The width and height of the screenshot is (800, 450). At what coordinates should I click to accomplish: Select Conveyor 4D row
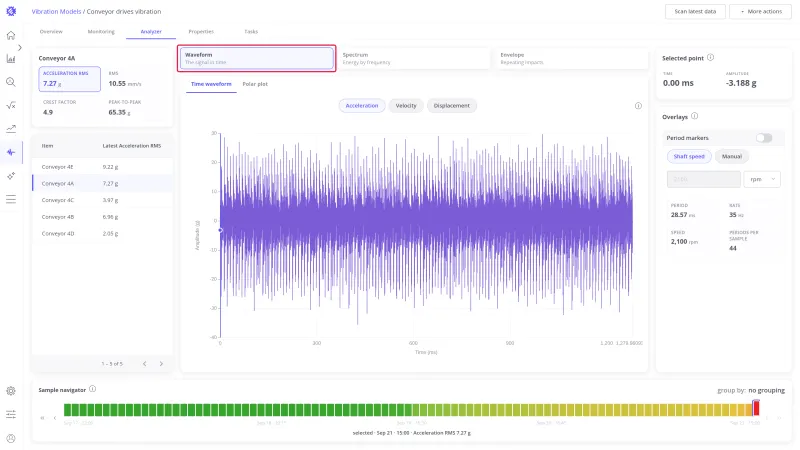[x=103, y=234]
